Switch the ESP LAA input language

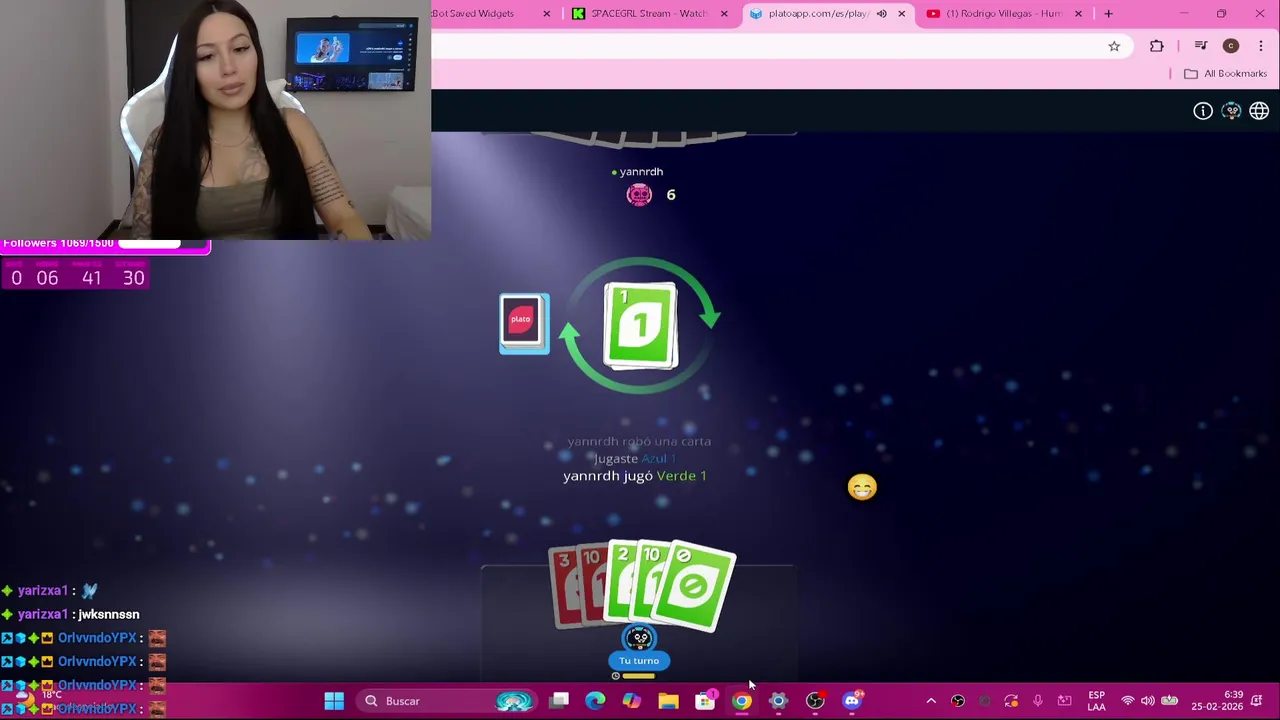[1097, 701]
